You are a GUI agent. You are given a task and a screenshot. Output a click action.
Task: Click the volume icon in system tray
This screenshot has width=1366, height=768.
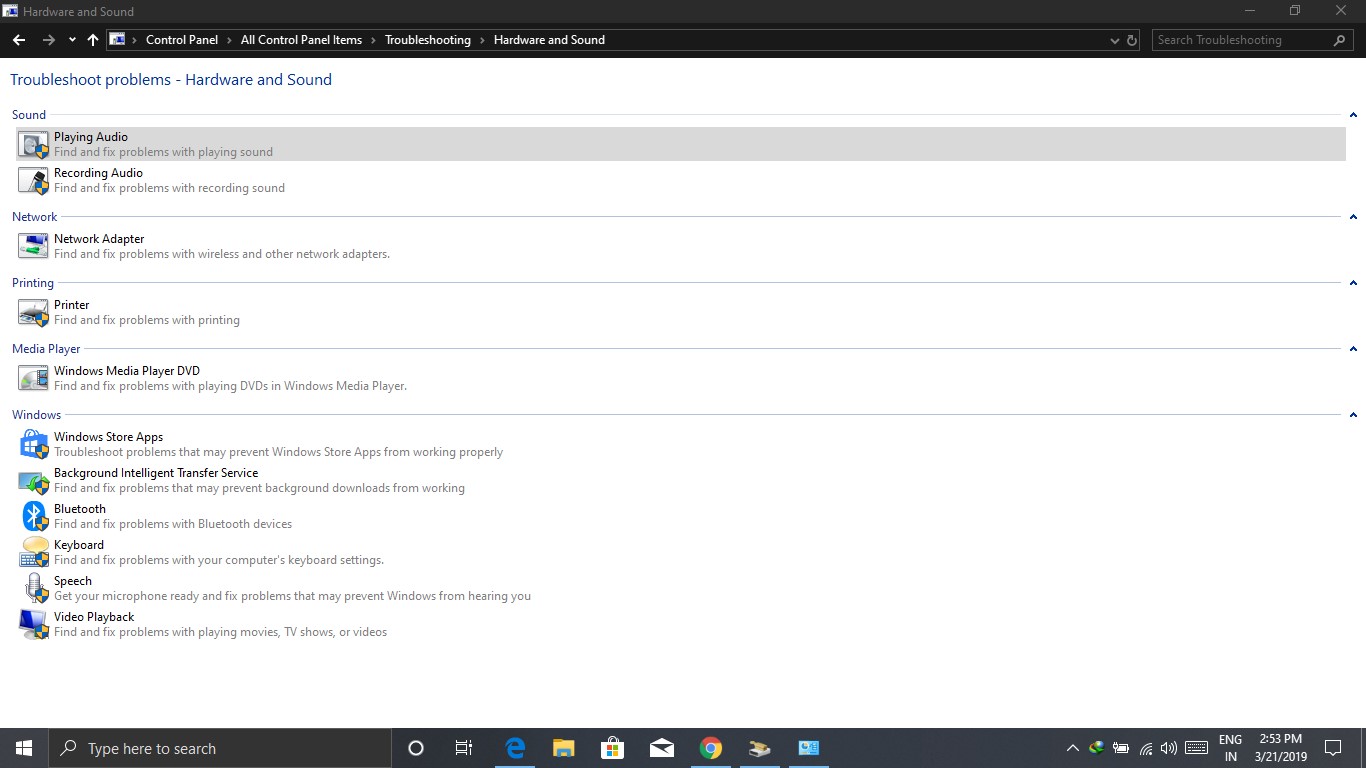[1169, 748]
